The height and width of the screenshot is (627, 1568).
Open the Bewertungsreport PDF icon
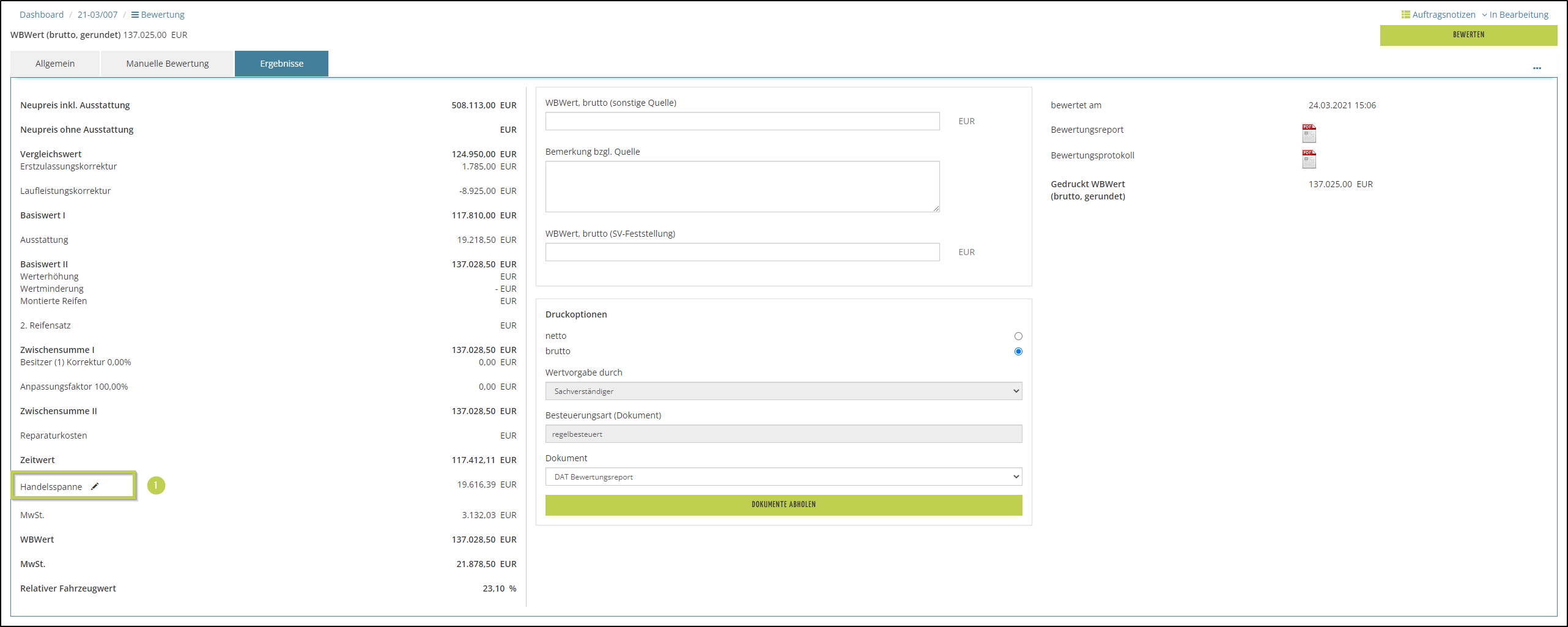(1309, 133)
